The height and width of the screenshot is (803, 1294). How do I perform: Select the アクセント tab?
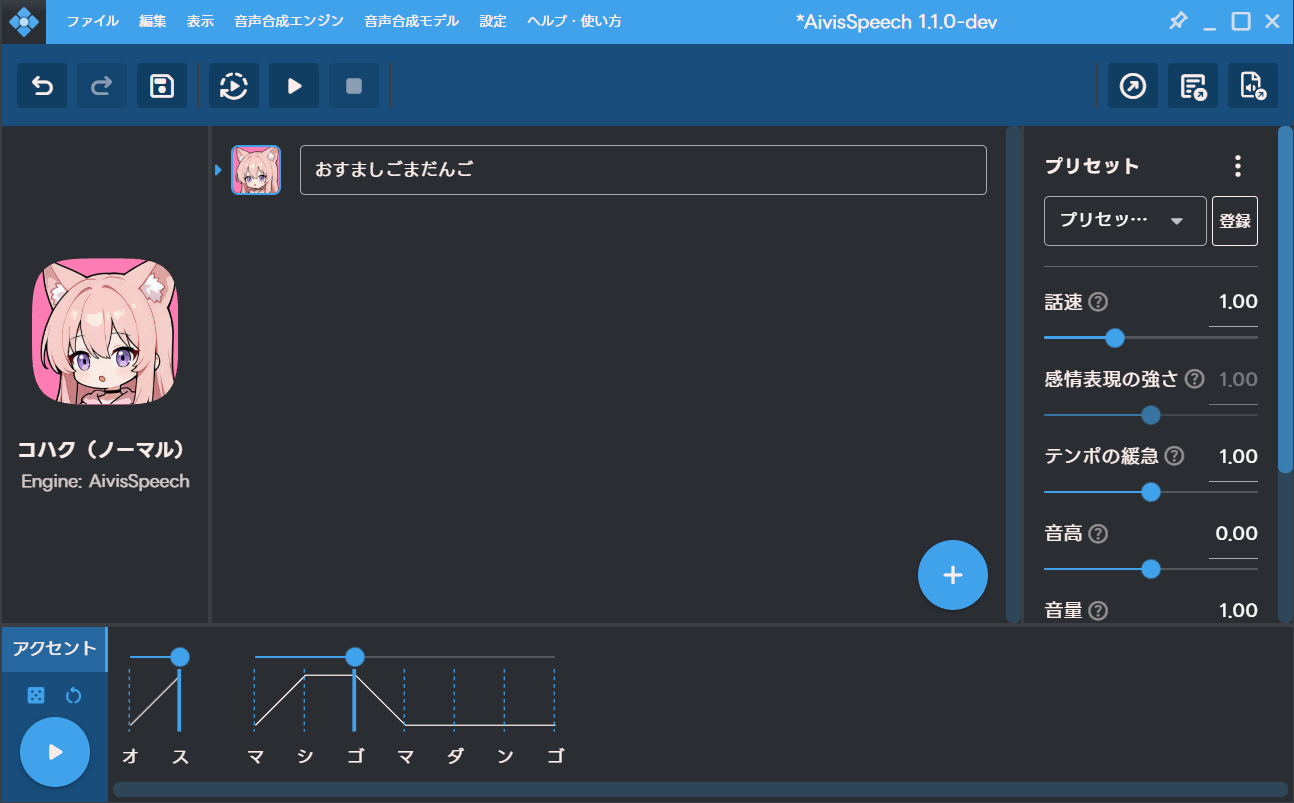click(x=54, y=648)
